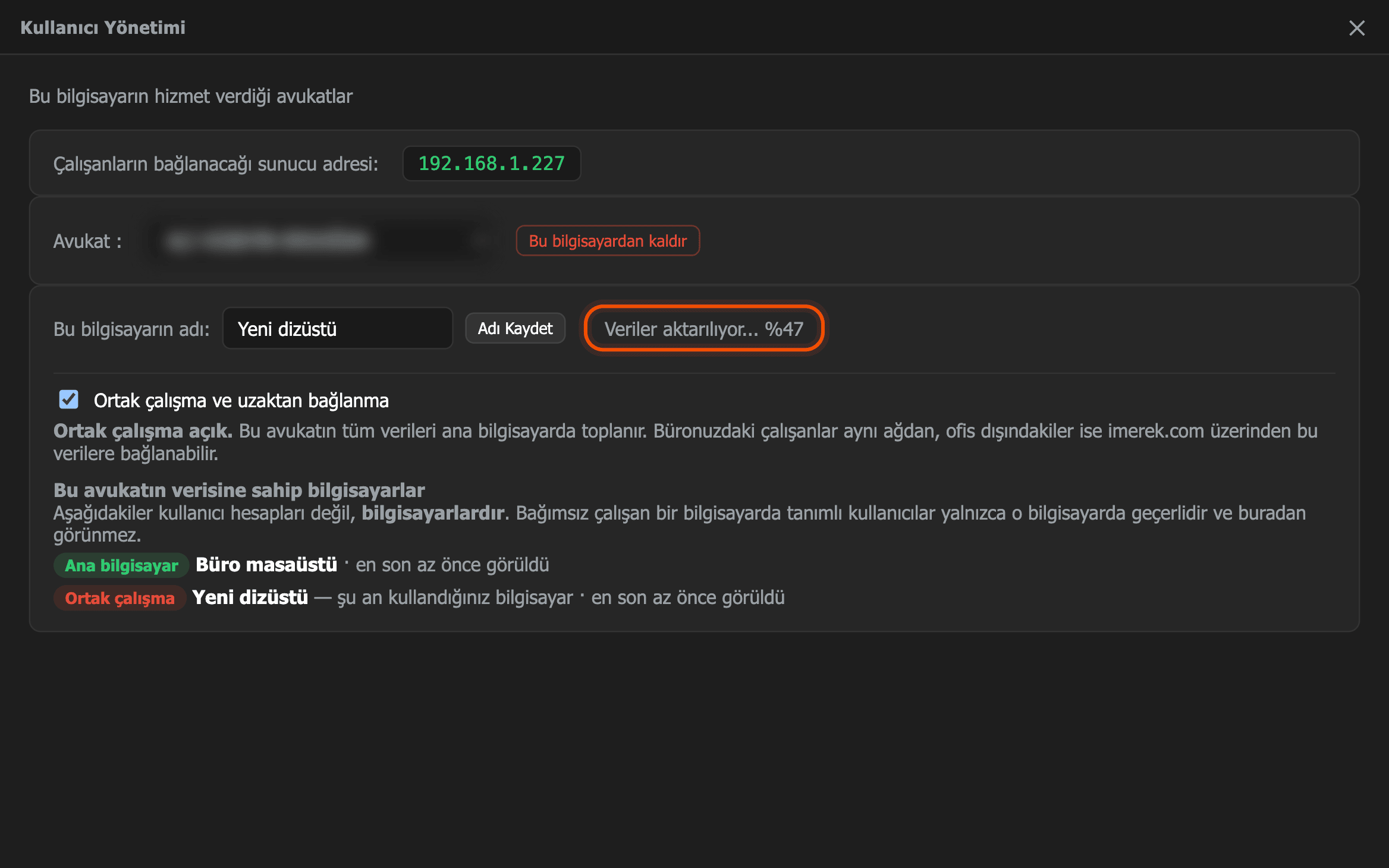Screen dimensions: 1389x868
Task: Click the 'Adı Kaydet' button
Action: [515, 328]
